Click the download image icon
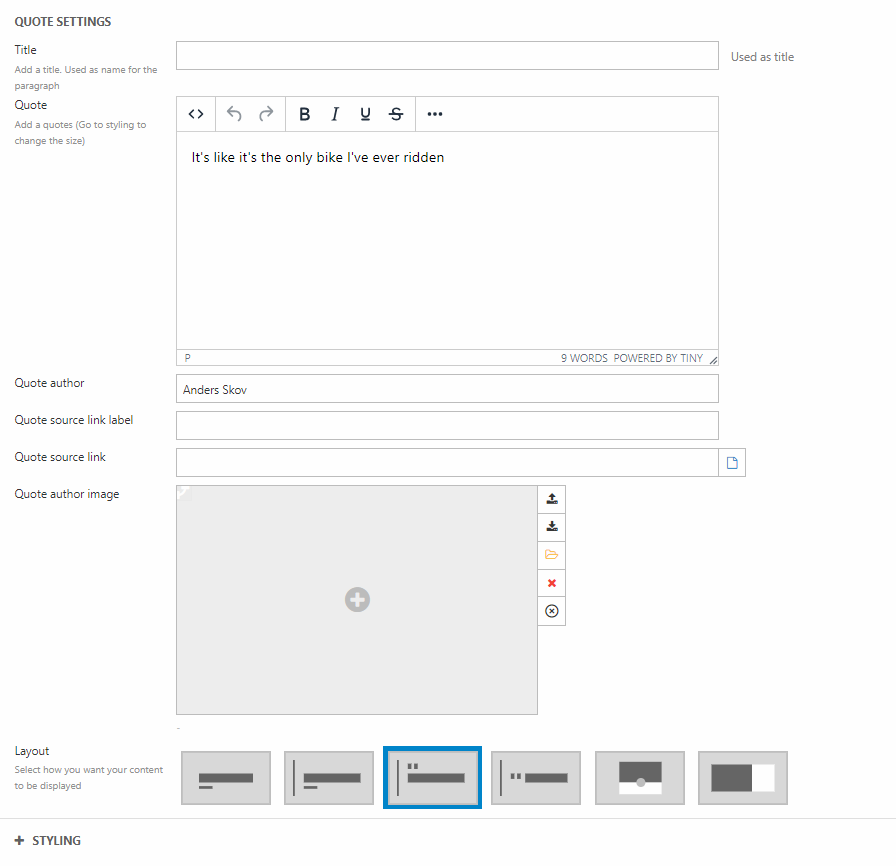The image size is (896, 866). (x=551, y=527)
